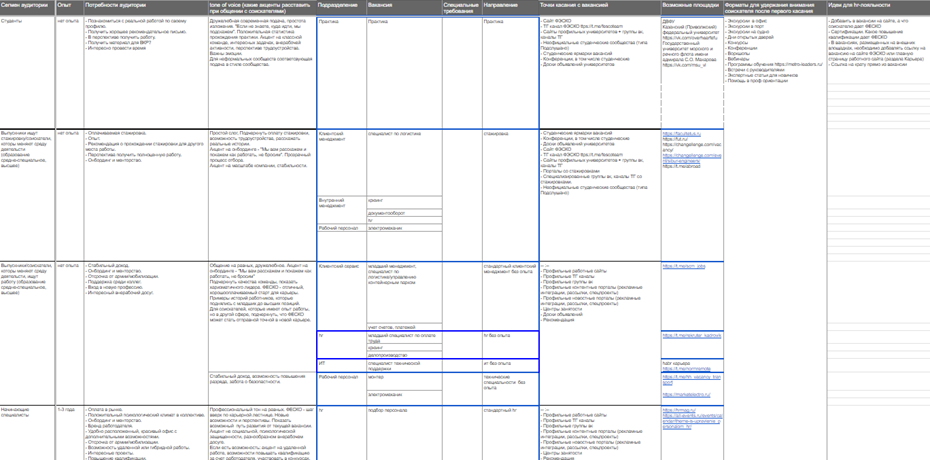The image size is (930, 460).
Task: Select the "специалист технической поддержки" cell
Action: [405, 366]
